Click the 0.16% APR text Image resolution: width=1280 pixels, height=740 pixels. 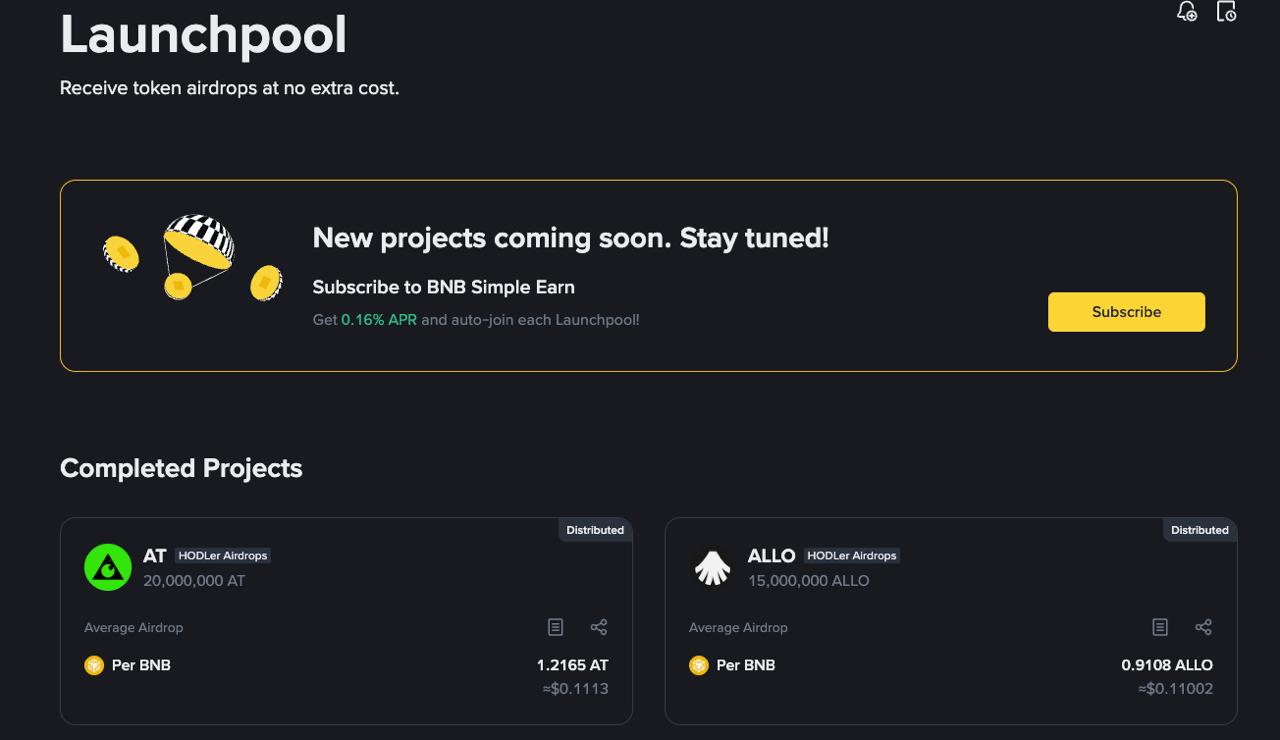click(x=379, y=320)
